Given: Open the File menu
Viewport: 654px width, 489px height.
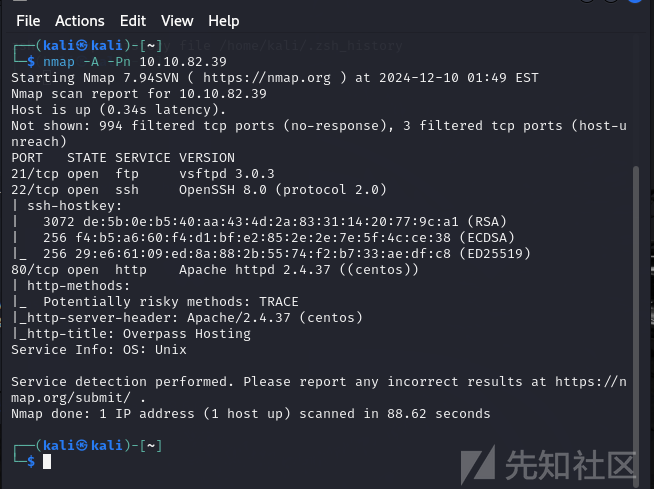Looking at the screenshot, I should 28,21.
